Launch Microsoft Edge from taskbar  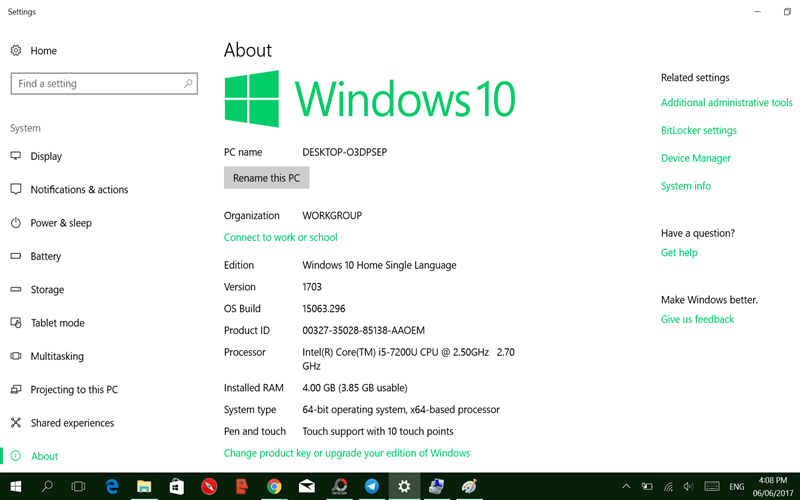coord(111,486)
